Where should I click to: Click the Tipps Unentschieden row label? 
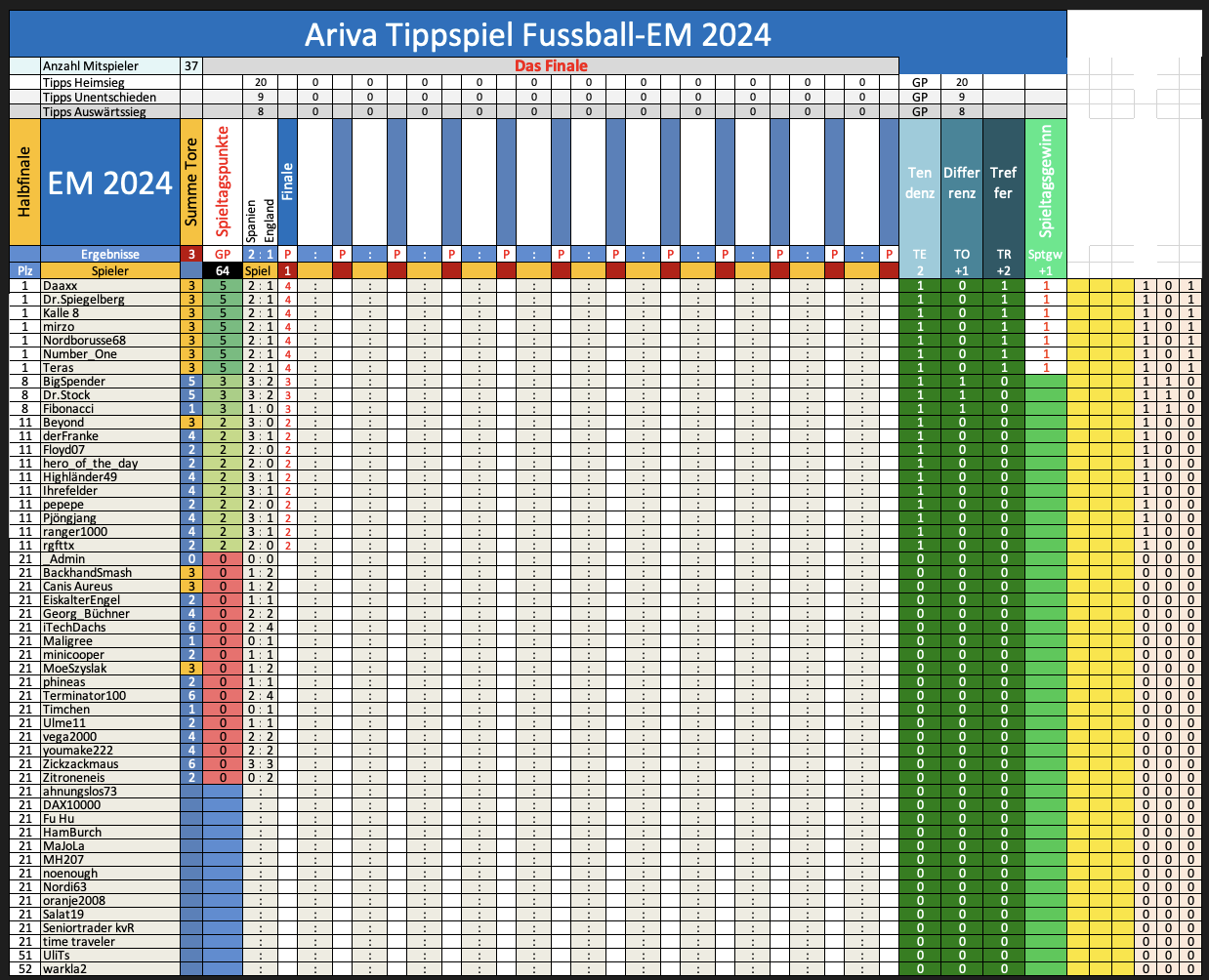tap(109, 98)
